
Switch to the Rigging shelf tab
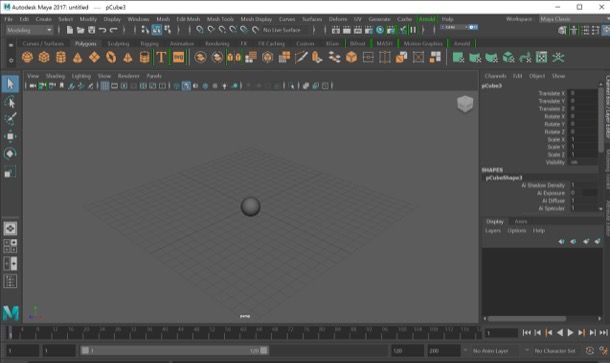click(x=149, y=44)
